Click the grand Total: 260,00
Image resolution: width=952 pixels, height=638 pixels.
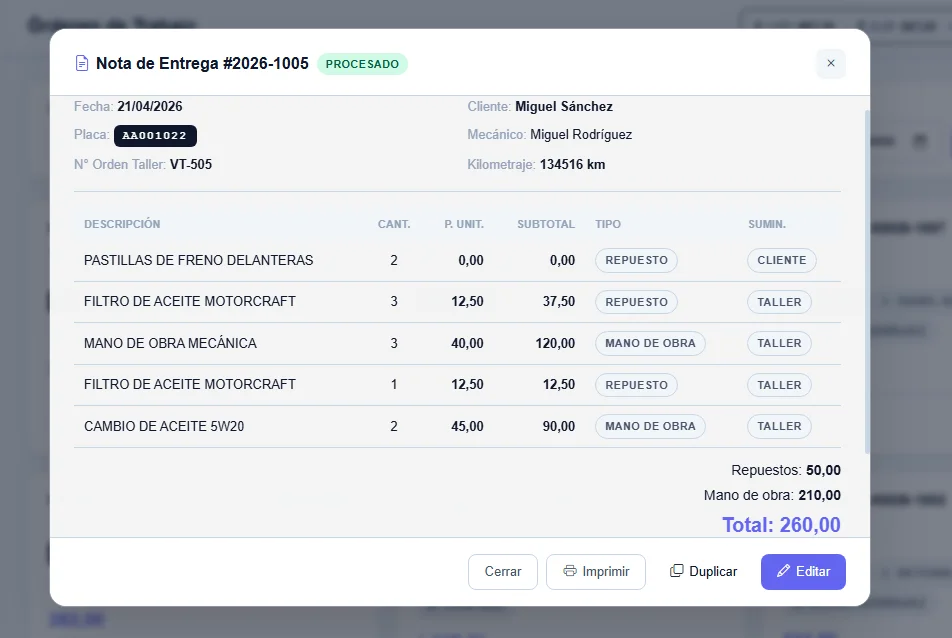781,524
